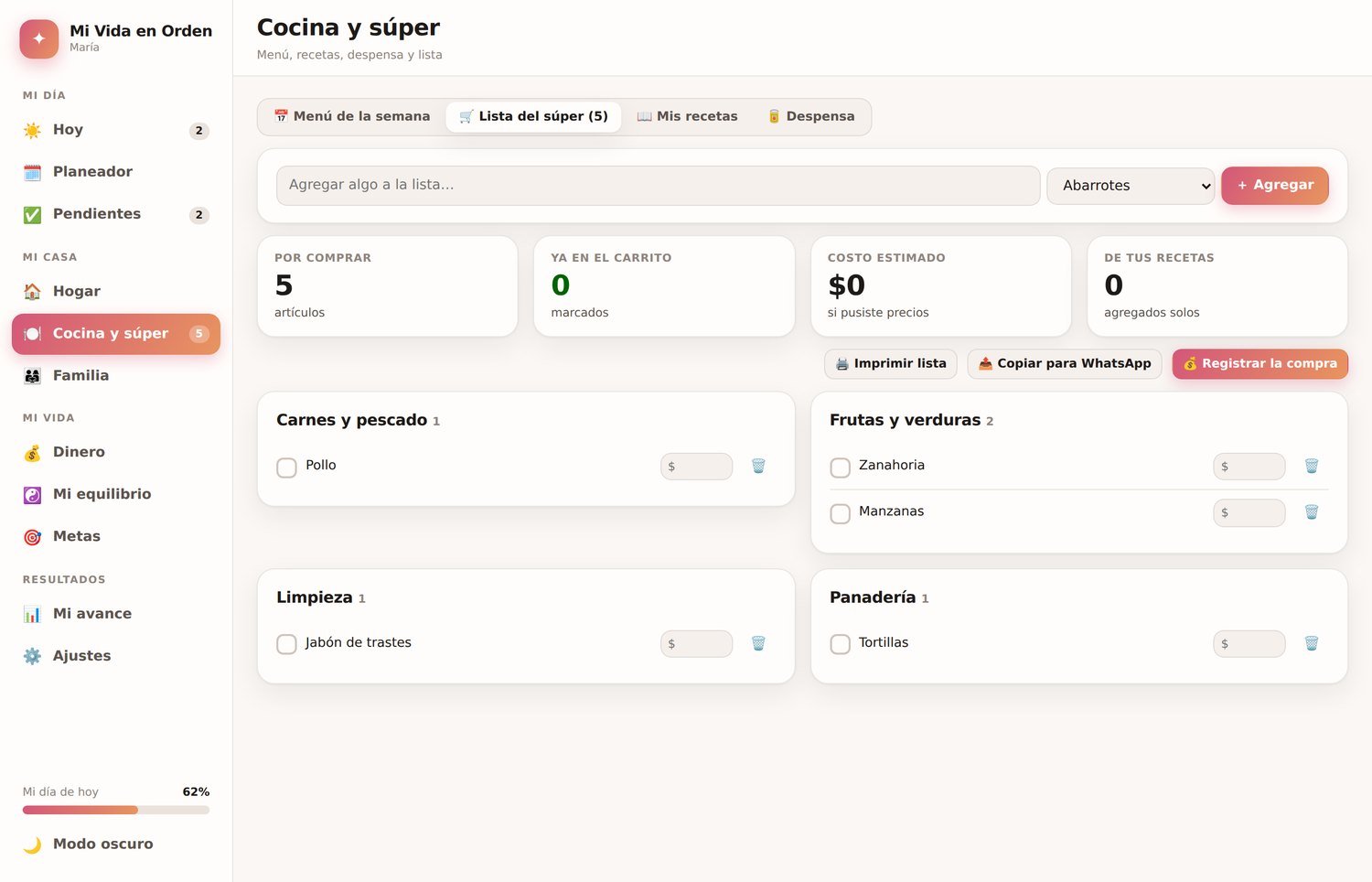The image size is (1372, 882).
Task: Click Copiar para WhatsApp
Action: pos(1065,364)
